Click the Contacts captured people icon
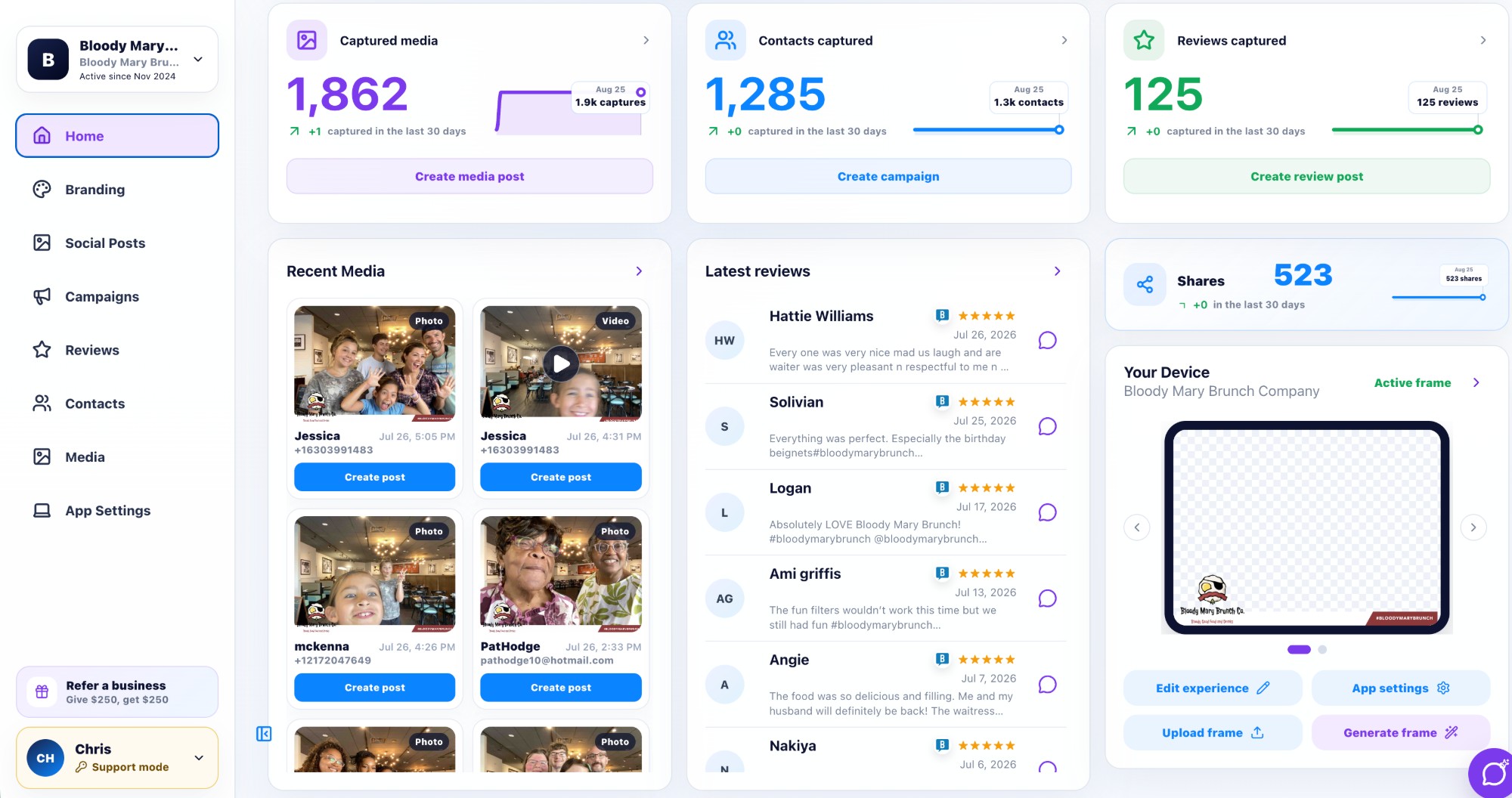This screenshot has height=798, width=1512. [726, 40]
